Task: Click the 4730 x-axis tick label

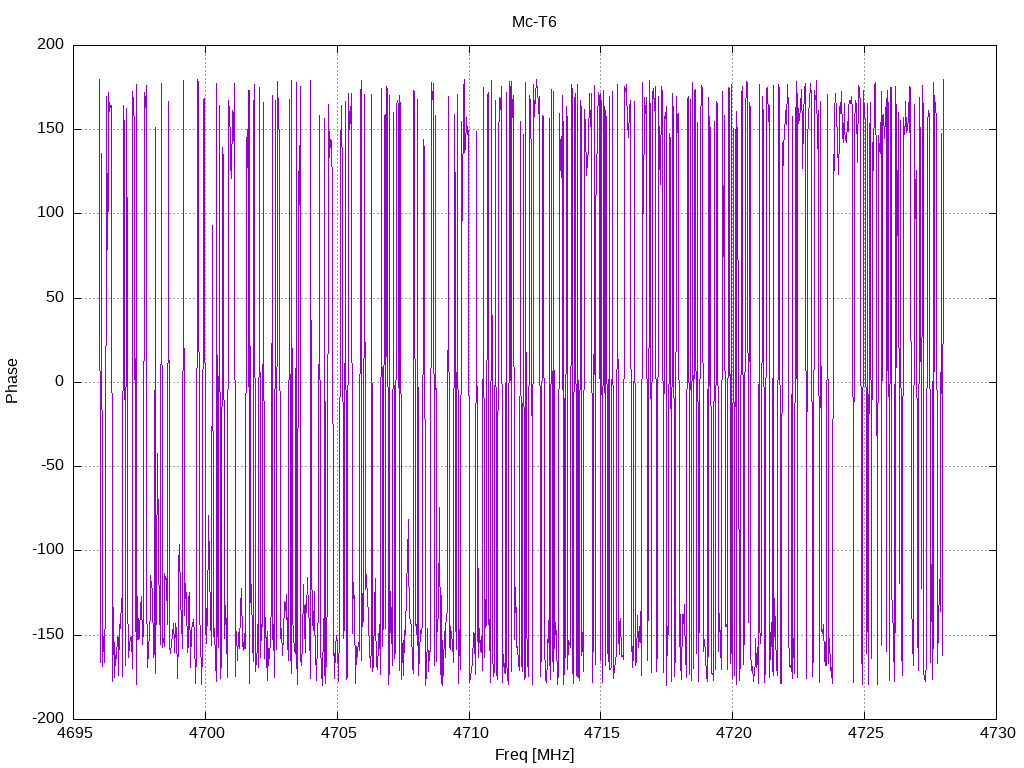Action: [x=997, y=733]
